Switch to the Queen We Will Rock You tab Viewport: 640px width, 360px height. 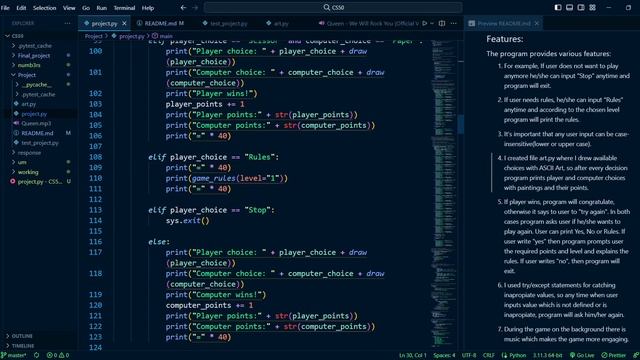pyautogui.click(x=369, y=24)
